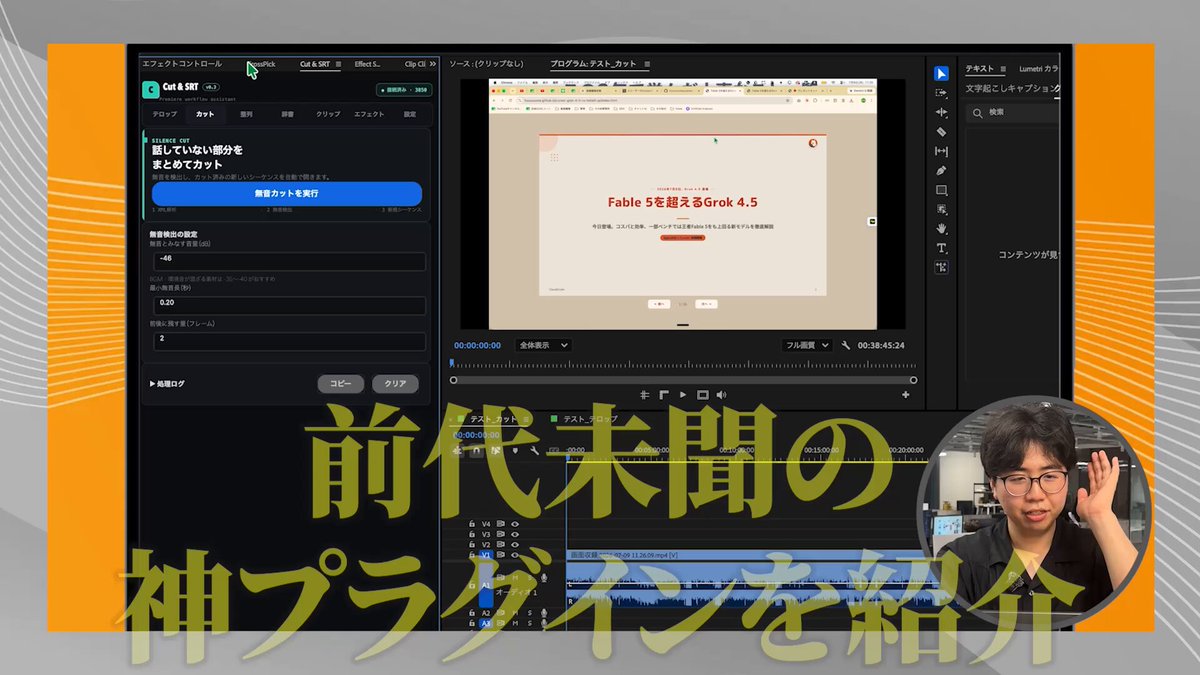Image resolution: width=1200 pixels, height=675 pixels.
Task: Open the 整列 tab in plugin
Action: click(246, 114)
